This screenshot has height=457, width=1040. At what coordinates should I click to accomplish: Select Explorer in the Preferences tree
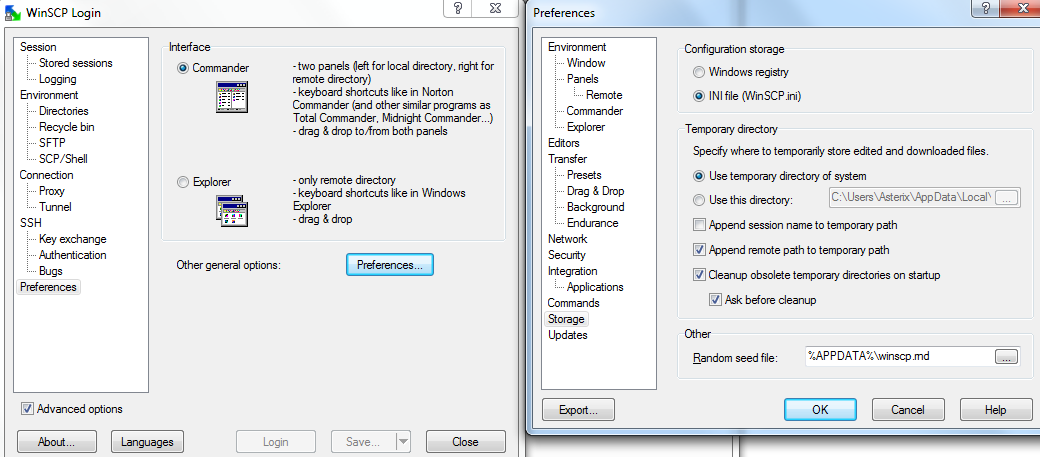(x=586, y=127)
